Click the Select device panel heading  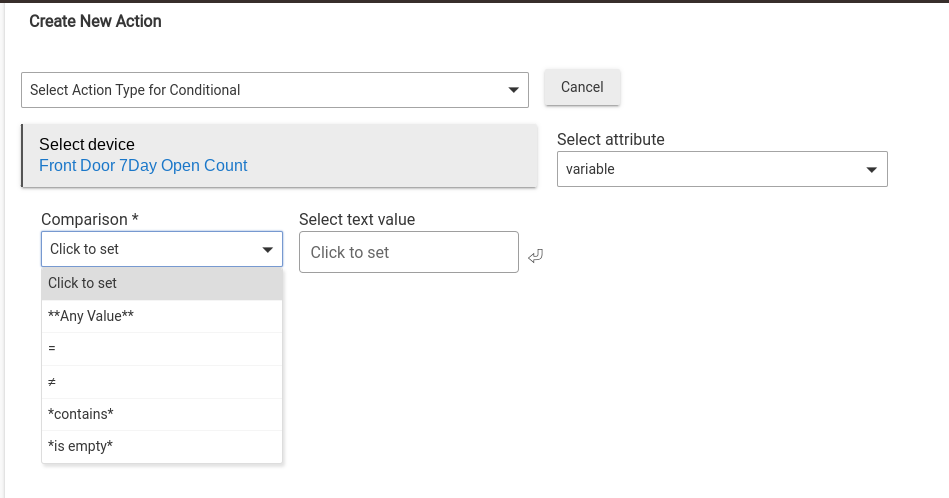(x=87, y=145)
